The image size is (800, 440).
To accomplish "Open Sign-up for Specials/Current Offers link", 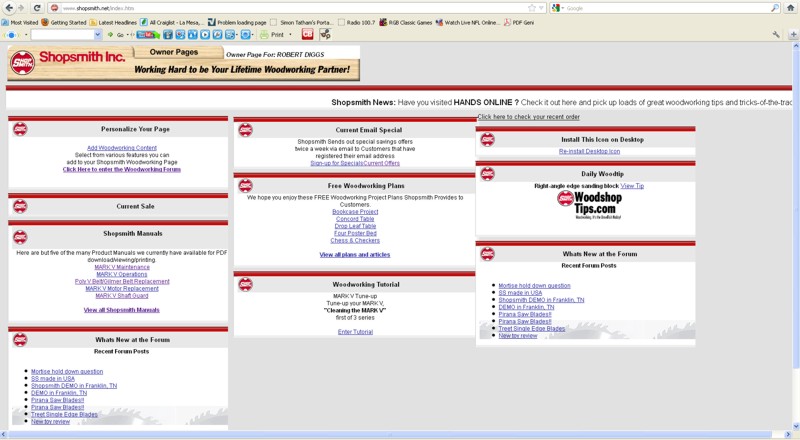I will point(355,163).
